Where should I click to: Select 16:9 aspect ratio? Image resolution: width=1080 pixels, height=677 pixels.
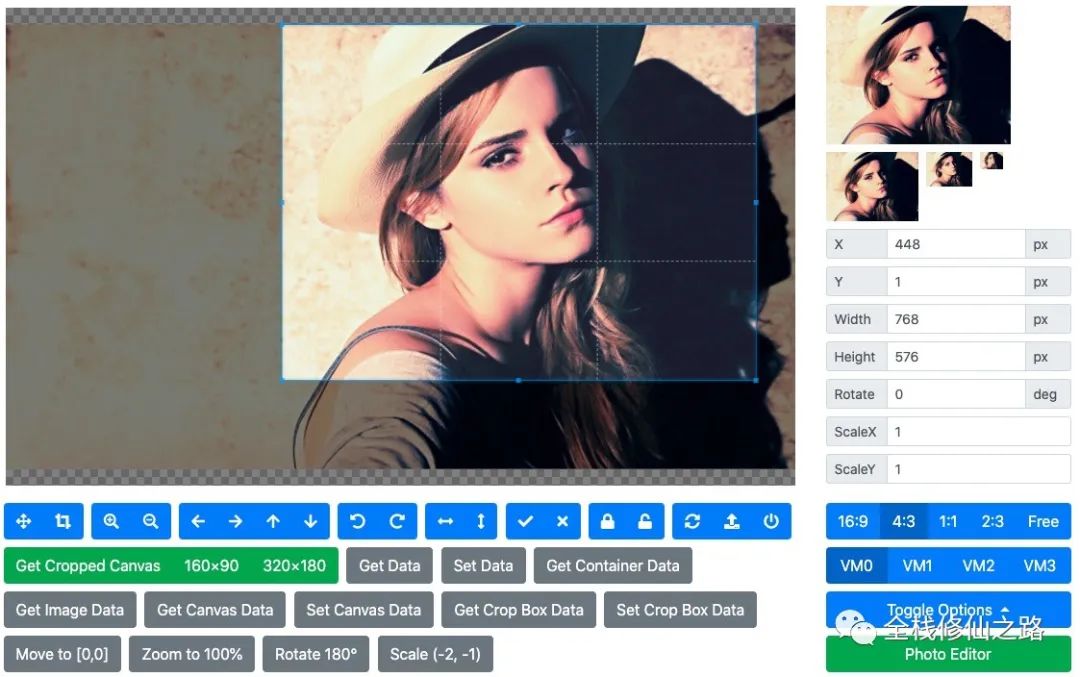(x=853, y=521)
